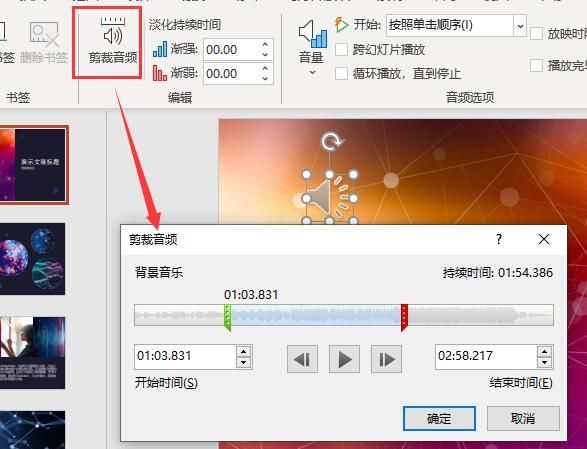This screenshot has height=449, width=587.
Task: Enable 跨幻灯片播放 checkbox
Action: 341,49
